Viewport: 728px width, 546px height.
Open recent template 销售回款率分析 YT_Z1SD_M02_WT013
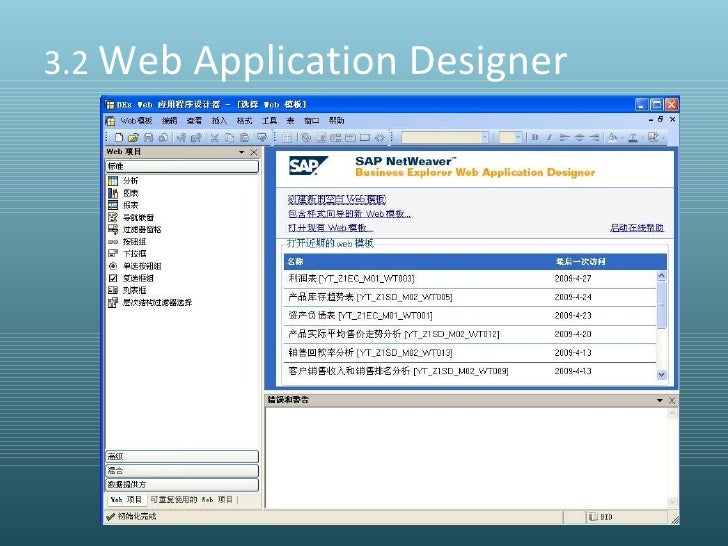[x=470, y=353]
